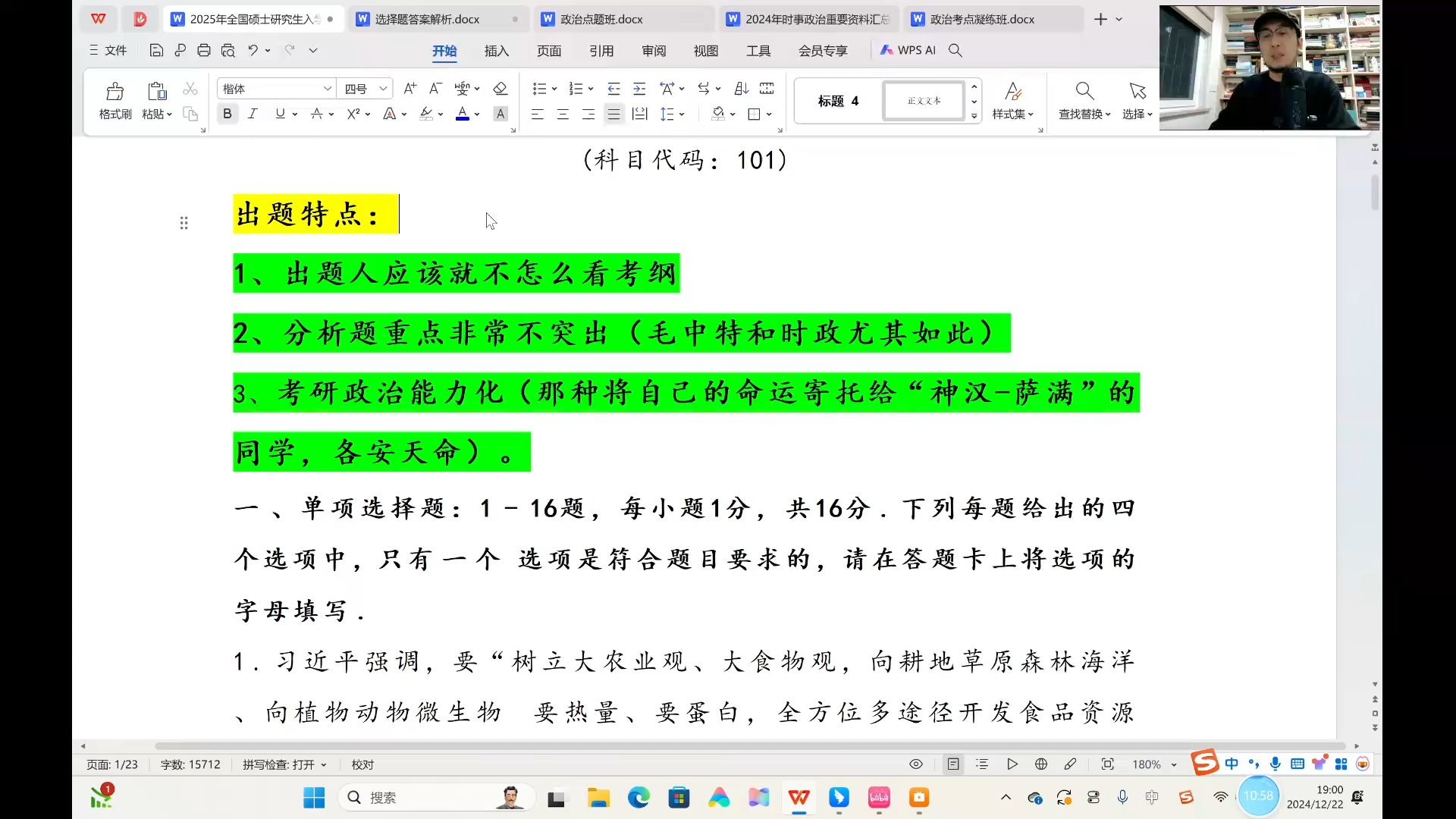Image resolution: width=1456 pixels, height=819 pixels.
Task: Fit page with full-screen frame icon
Action: pyautogui.click(x=1108, y=764)
